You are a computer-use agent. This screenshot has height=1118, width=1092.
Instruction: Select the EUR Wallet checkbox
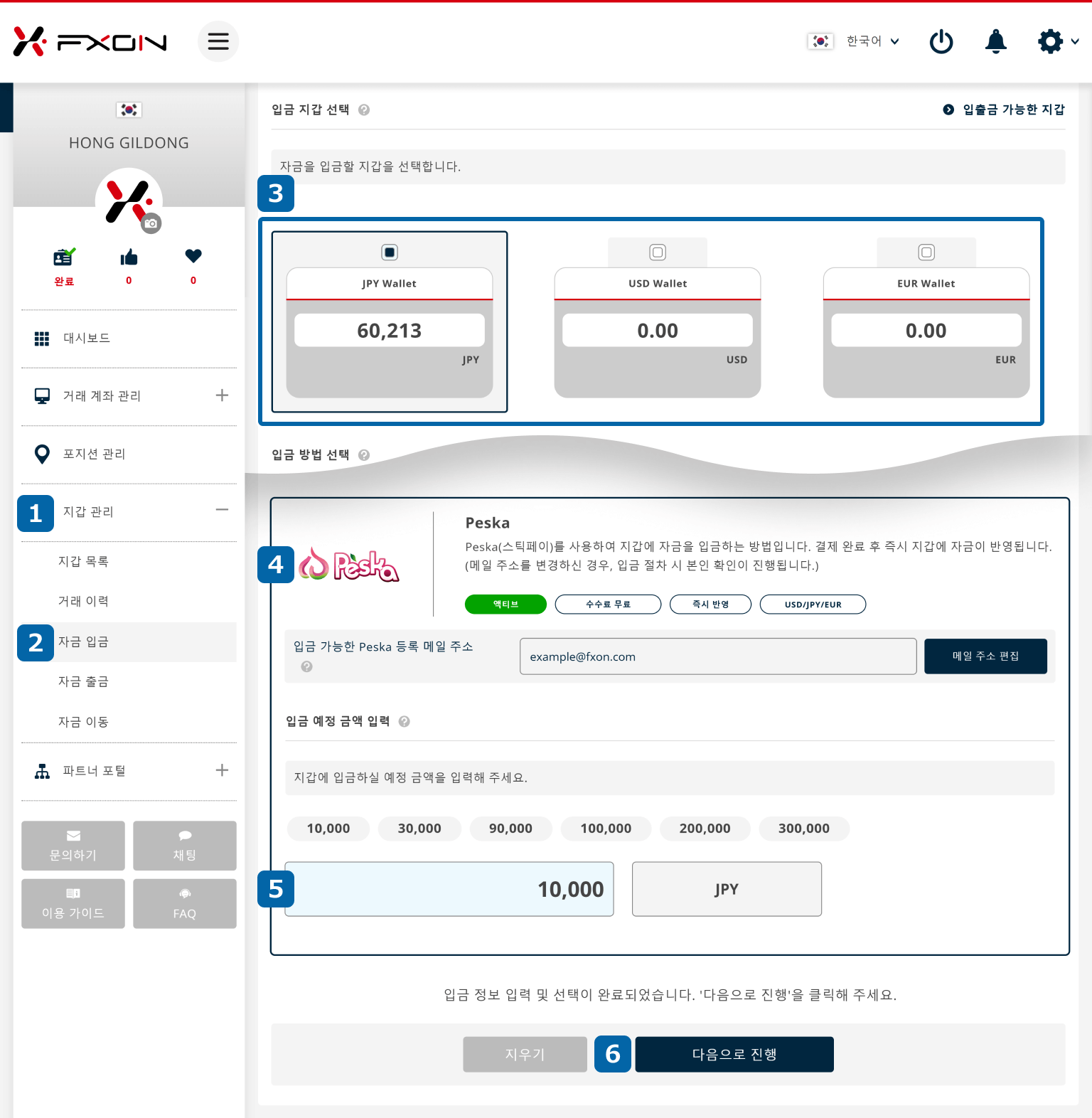tap(926, 252)
